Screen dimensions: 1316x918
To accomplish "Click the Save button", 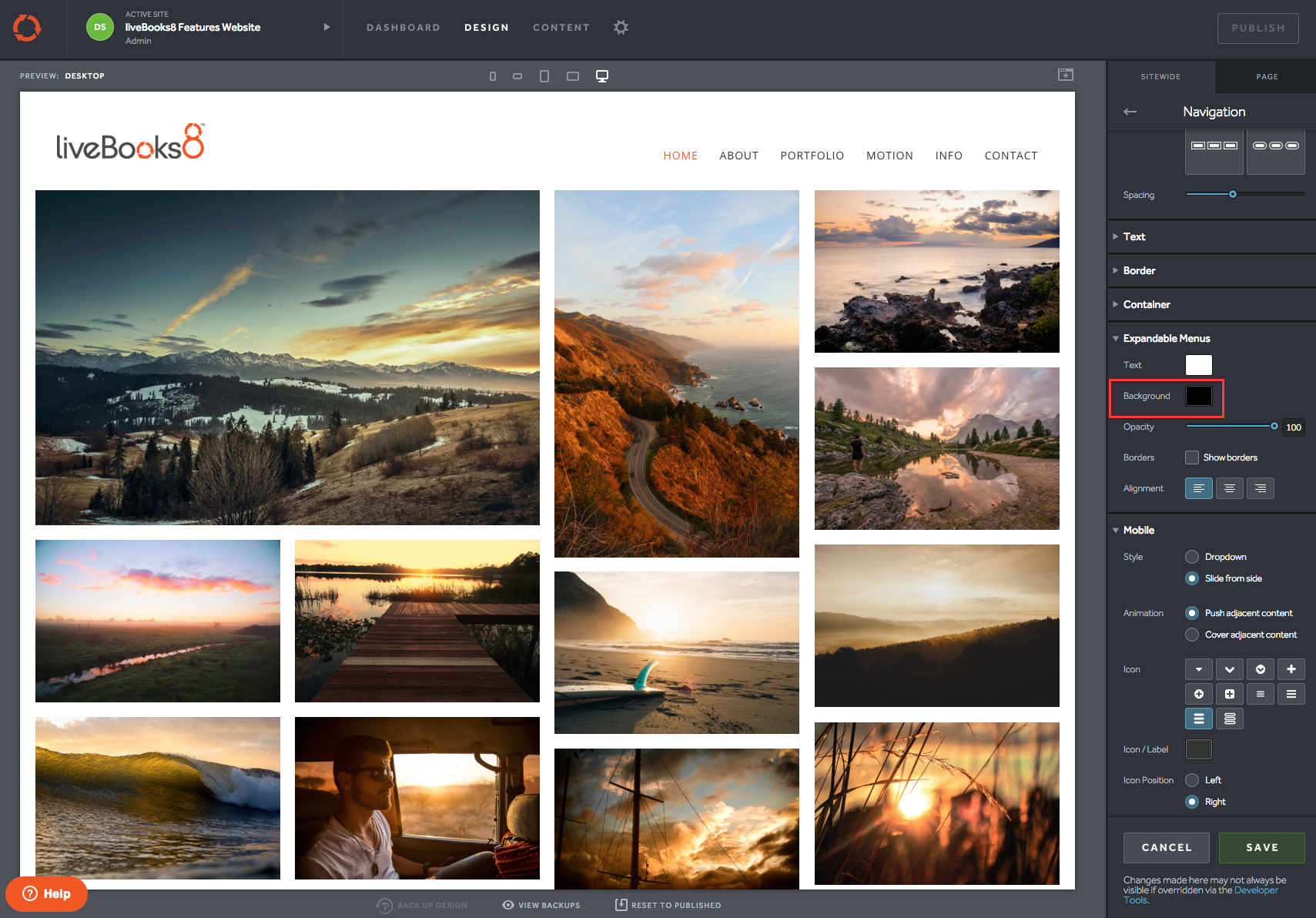I will [x=1261, y=847].
